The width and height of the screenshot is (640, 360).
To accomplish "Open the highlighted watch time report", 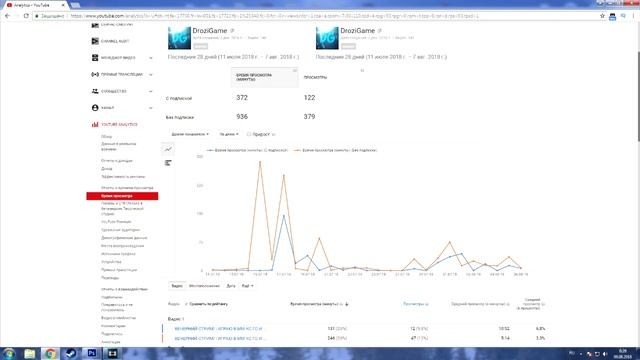I will [122, 196].
